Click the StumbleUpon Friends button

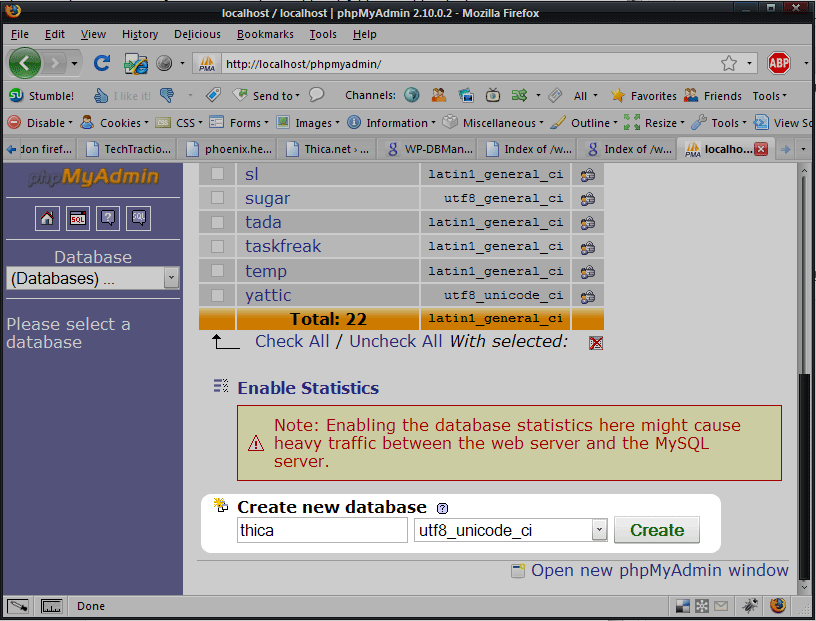712,96
